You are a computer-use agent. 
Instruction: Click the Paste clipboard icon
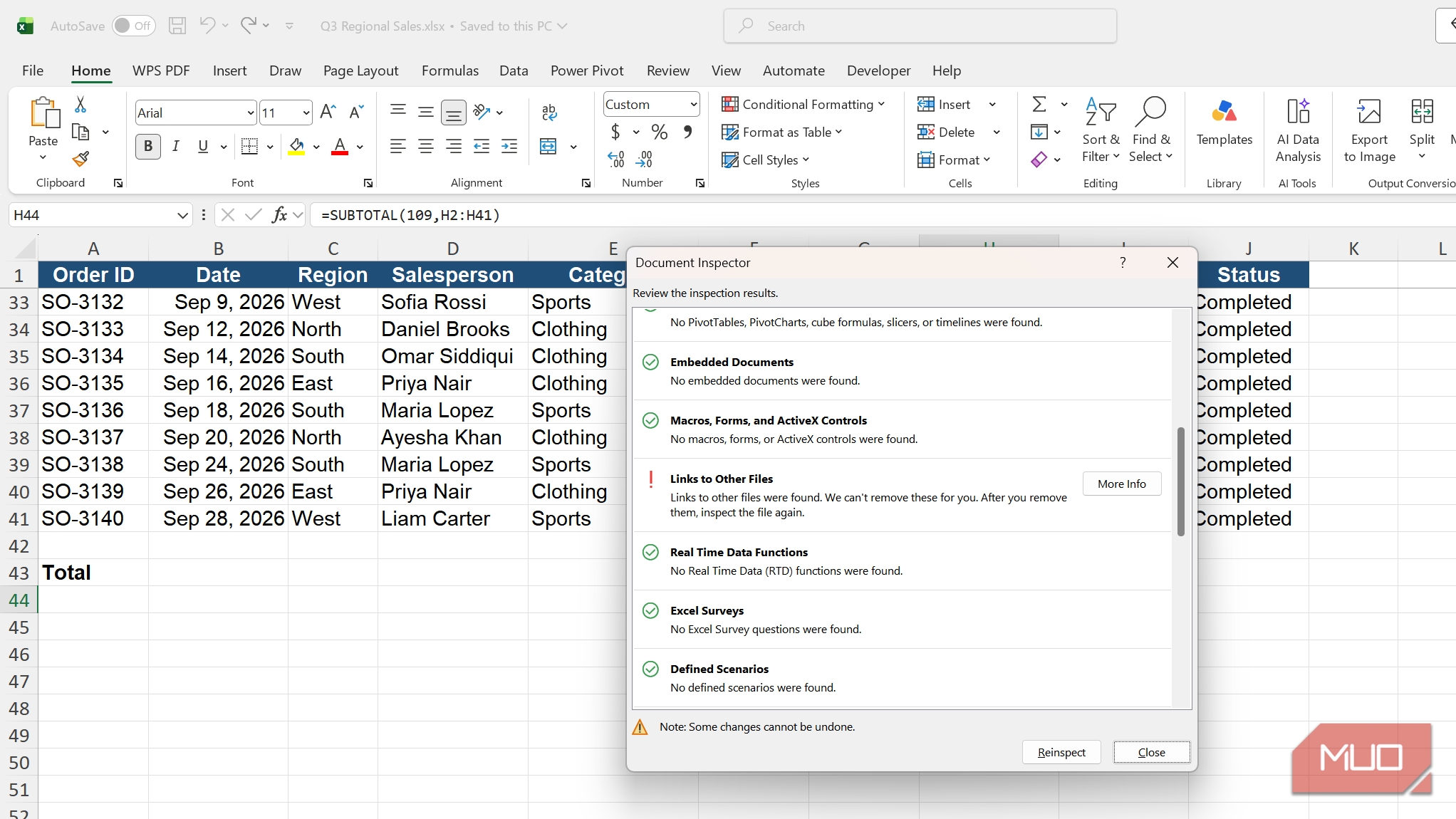[x=43, y=113]
